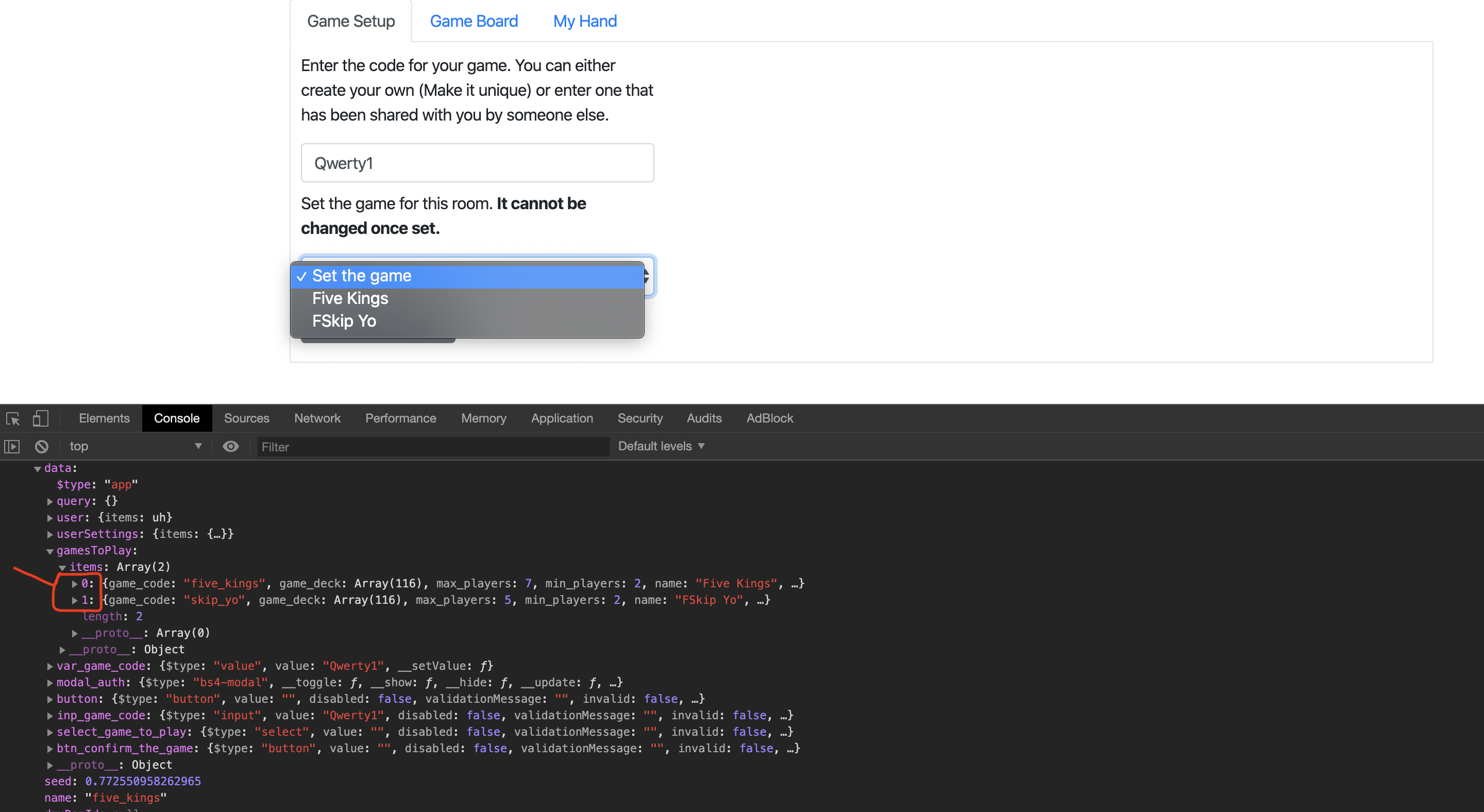Open the Network tab
This screenshot has height=812, width=1484.
tap(317, 419)
